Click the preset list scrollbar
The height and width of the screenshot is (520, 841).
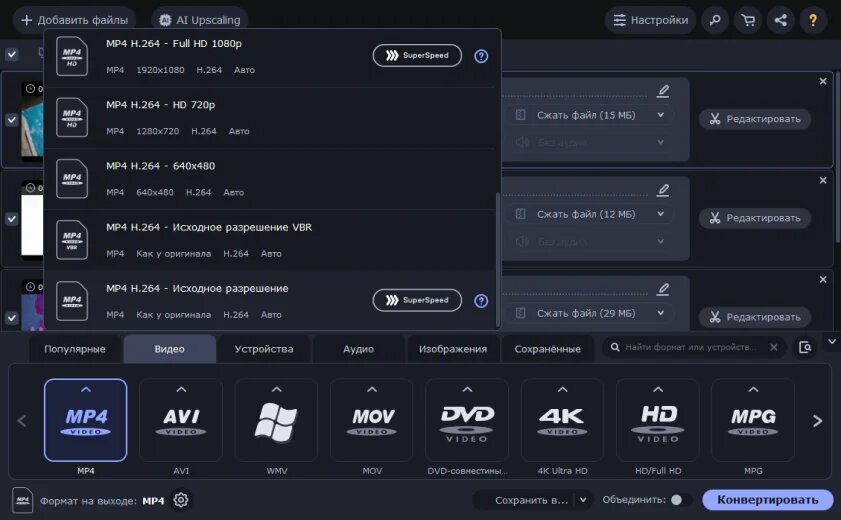point(498,259)
